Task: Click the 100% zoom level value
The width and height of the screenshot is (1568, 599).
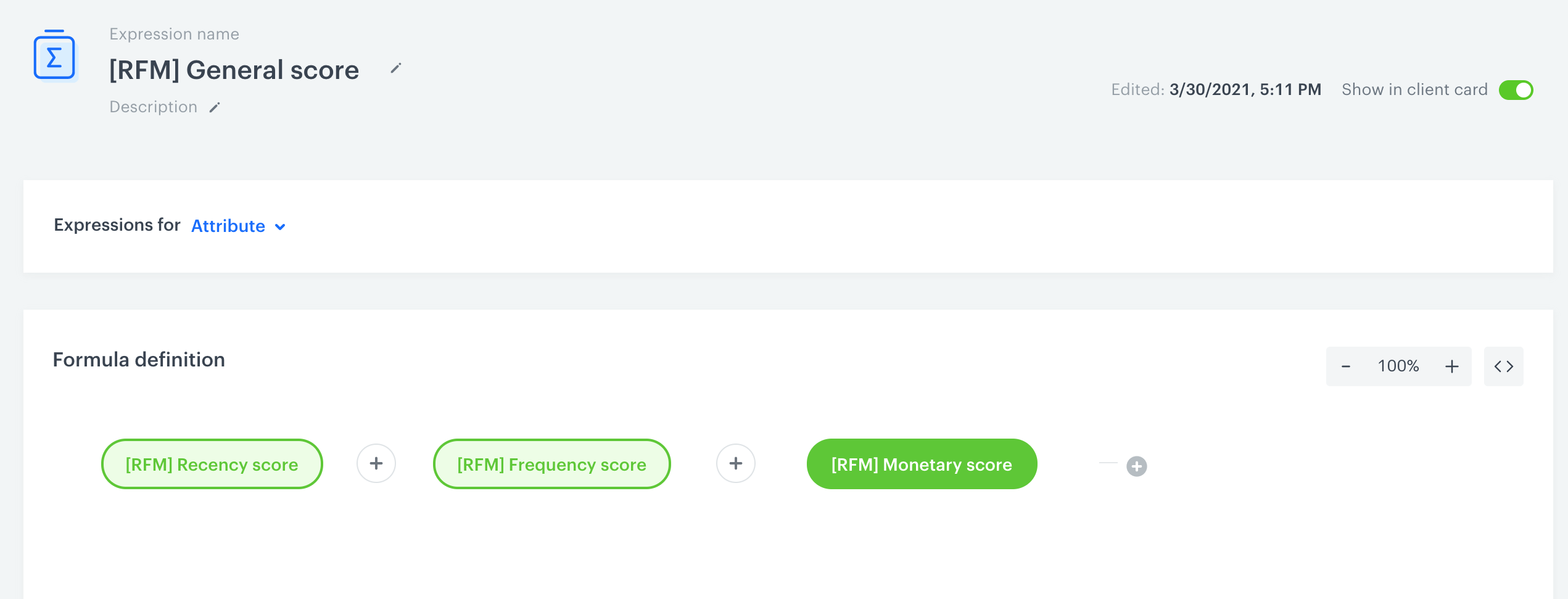Action: pos(1398,366)
